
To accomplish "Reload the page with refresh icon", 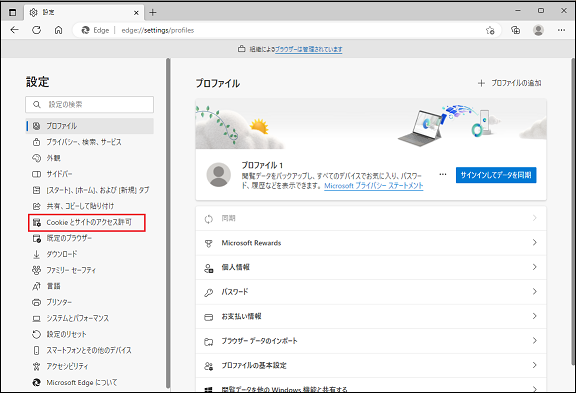I will tap(36, 30).
